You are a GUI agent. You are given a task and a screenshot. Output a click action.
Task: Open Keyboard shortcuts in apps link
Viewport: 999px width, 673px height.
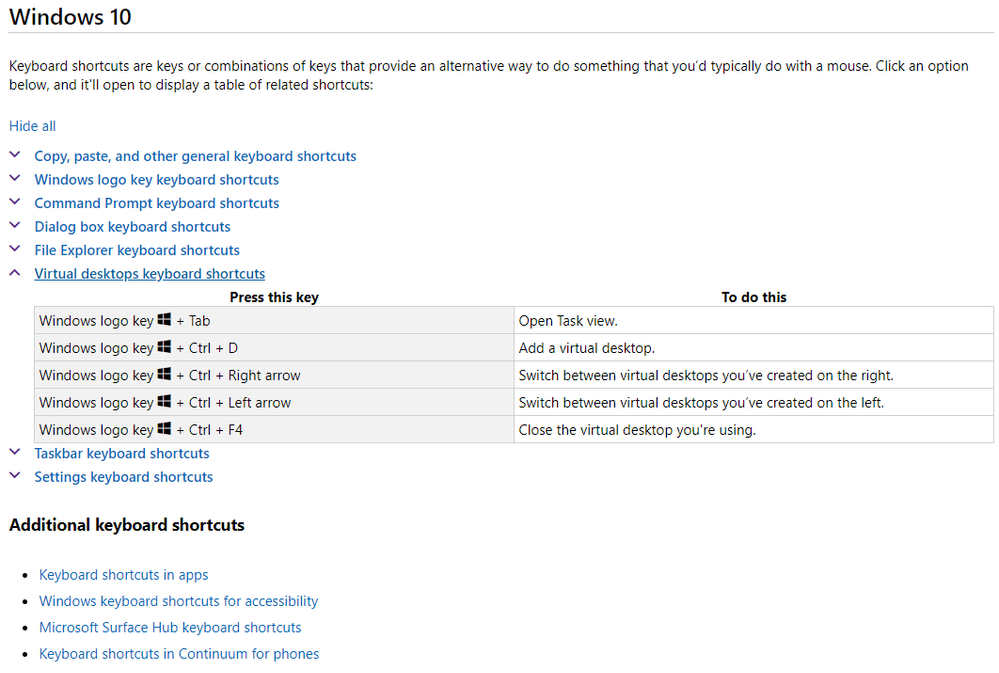tap(124, 575)
